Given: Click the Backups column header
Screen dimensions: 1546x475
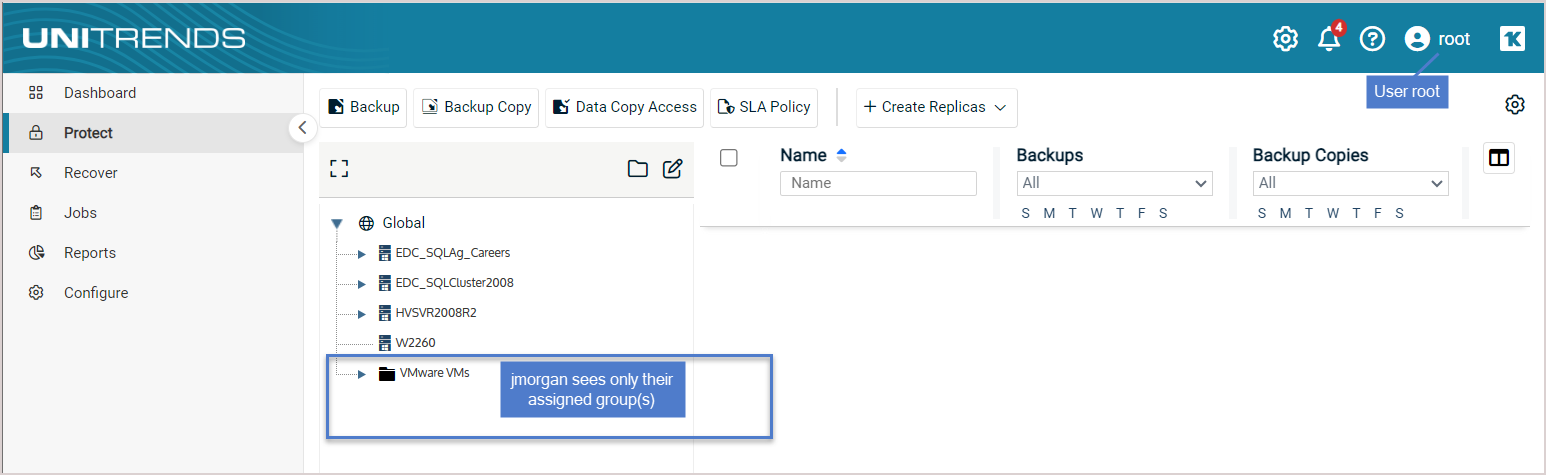Looking at the screenshot, I should pyautogui.click(x=1050, y=155).
